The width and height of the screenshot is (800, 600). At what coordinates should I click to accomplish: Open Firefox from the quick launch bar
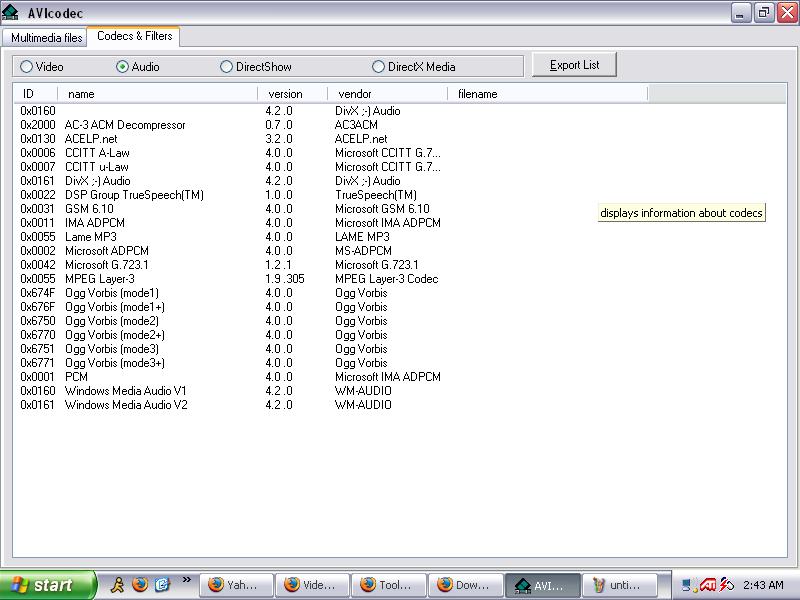click(x=140, y=584)
